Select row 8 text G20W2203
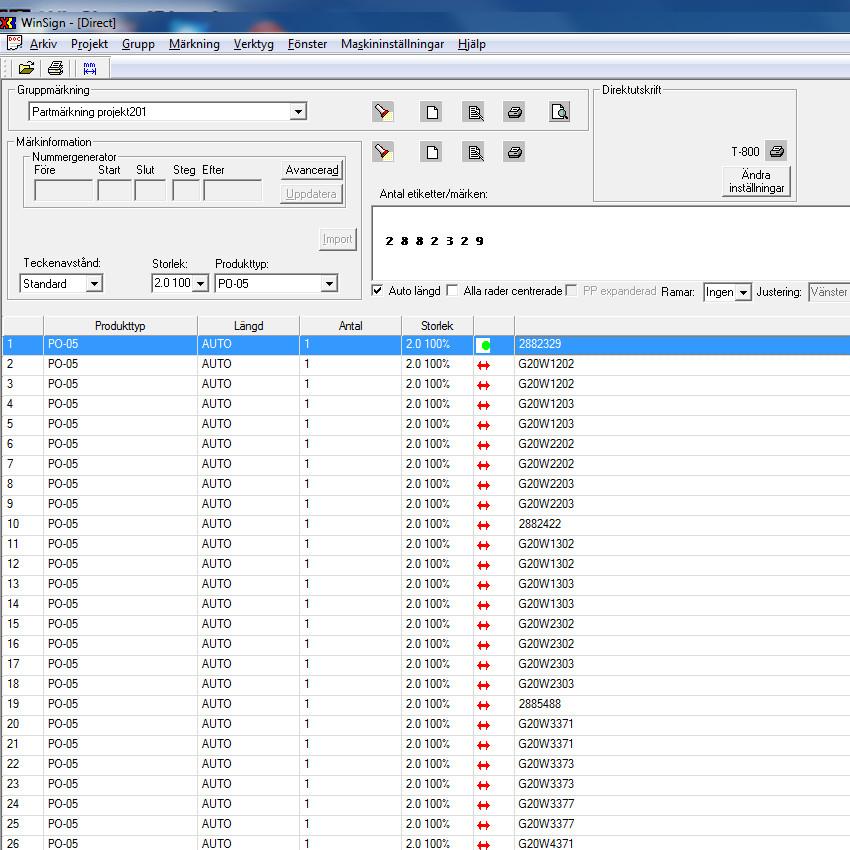This screenshot has height=850, width=850. coord(545,484)
